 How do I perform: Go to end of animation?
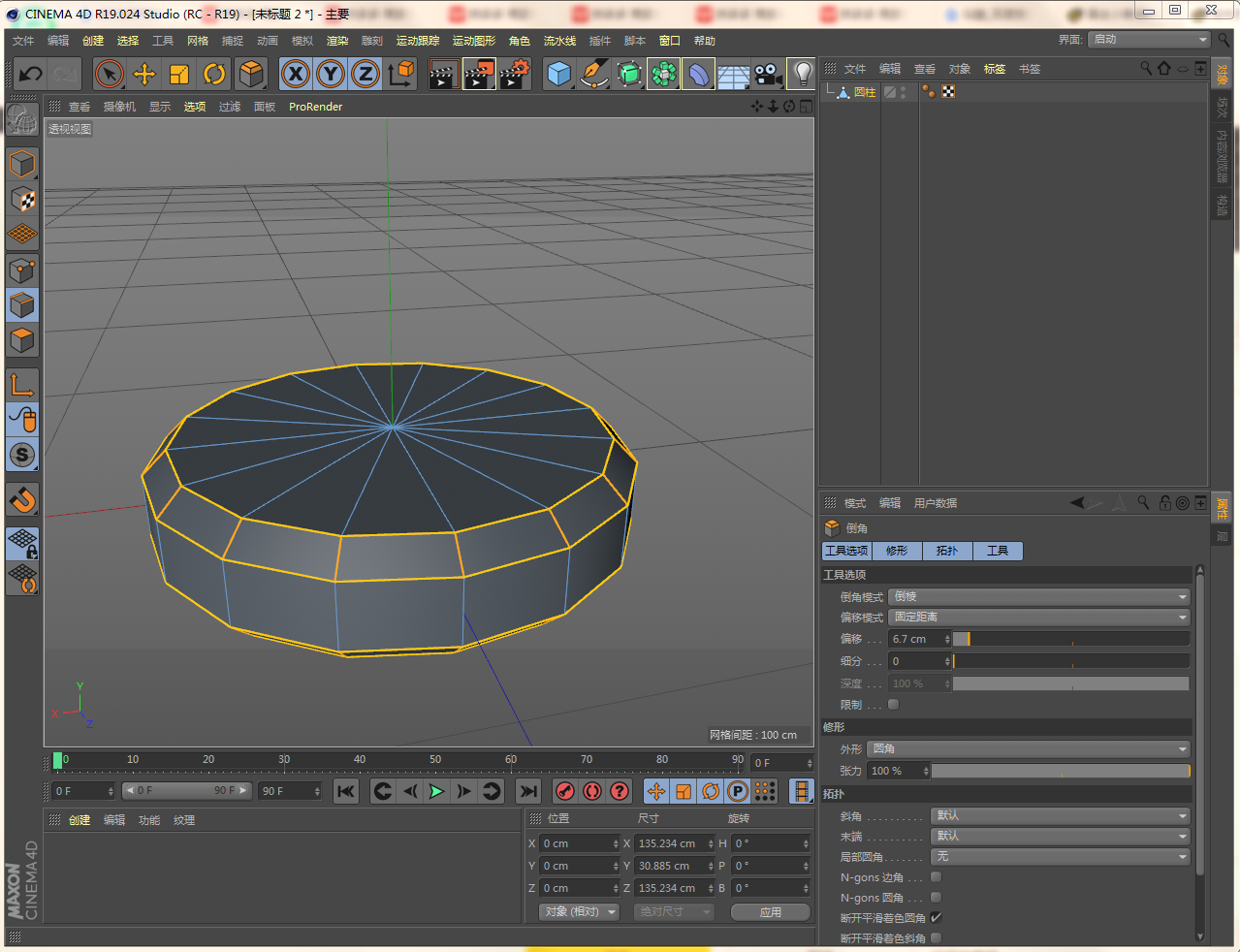pos(528,792)
